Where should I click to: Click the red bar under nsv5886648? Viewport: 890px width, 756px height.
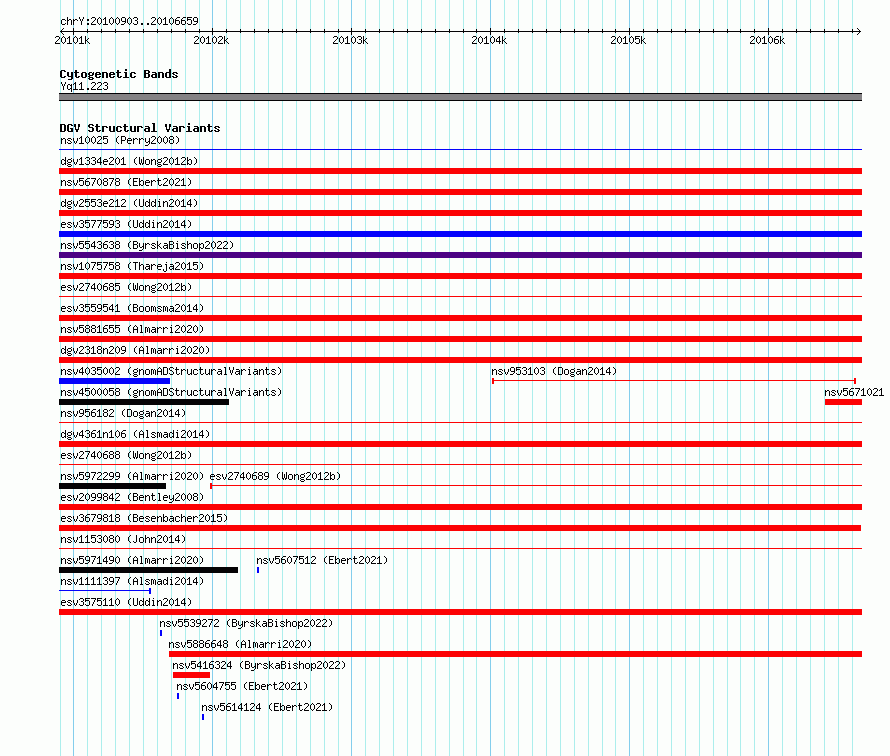click(515, 654)
